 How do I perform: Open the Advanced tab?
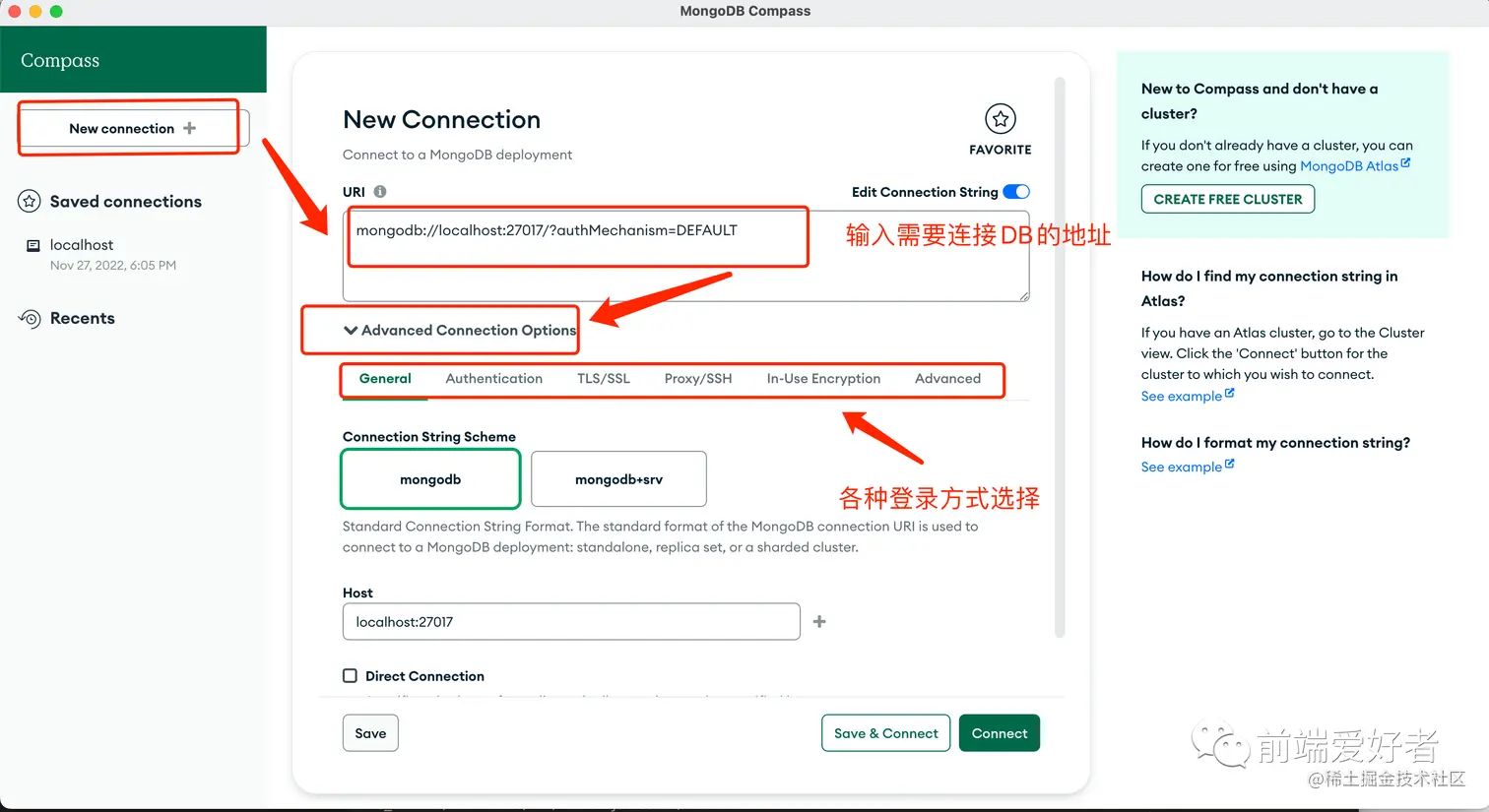(x=947, y=378)
